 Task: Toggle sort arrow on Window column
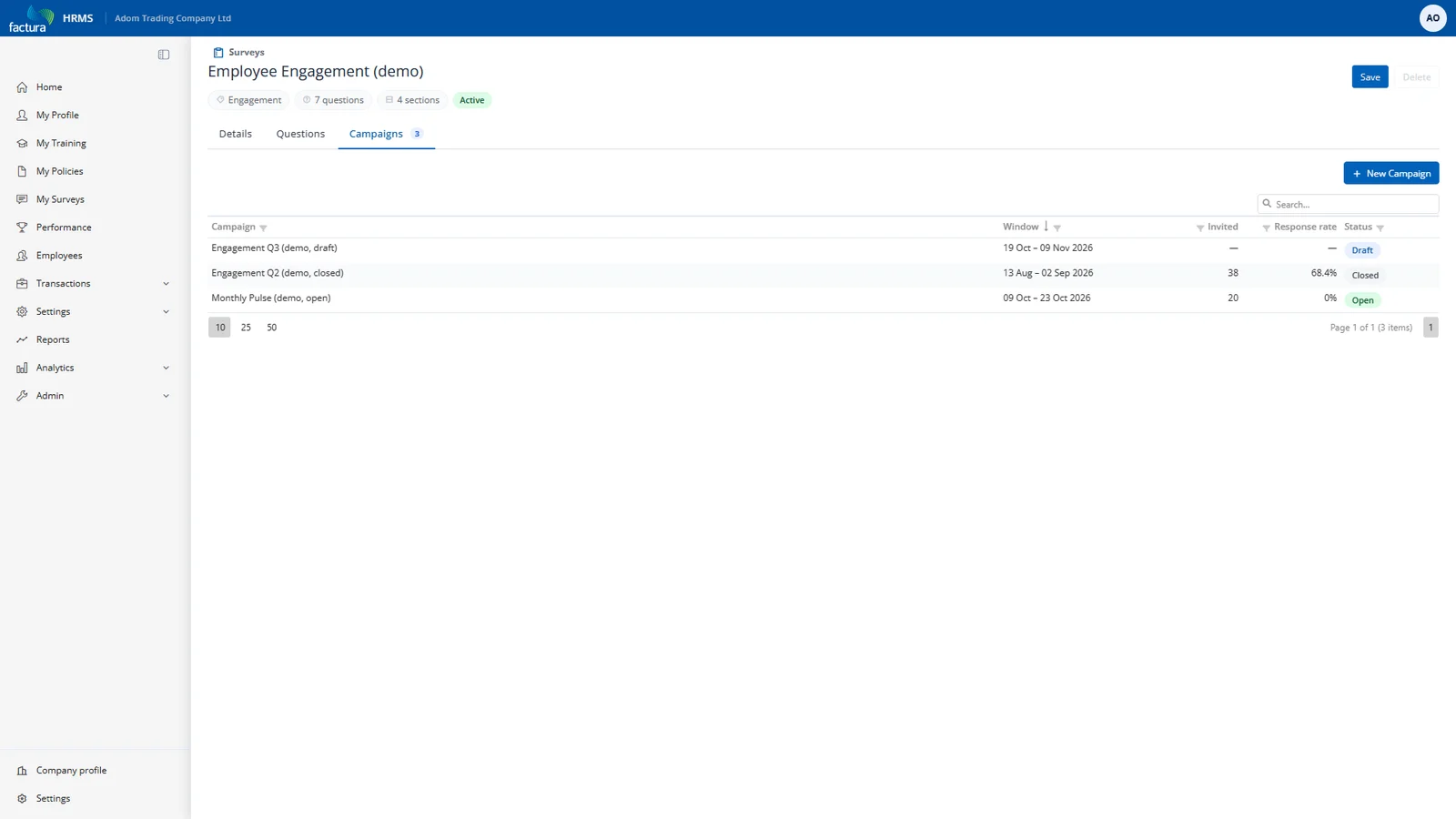tap(1046, 227)
